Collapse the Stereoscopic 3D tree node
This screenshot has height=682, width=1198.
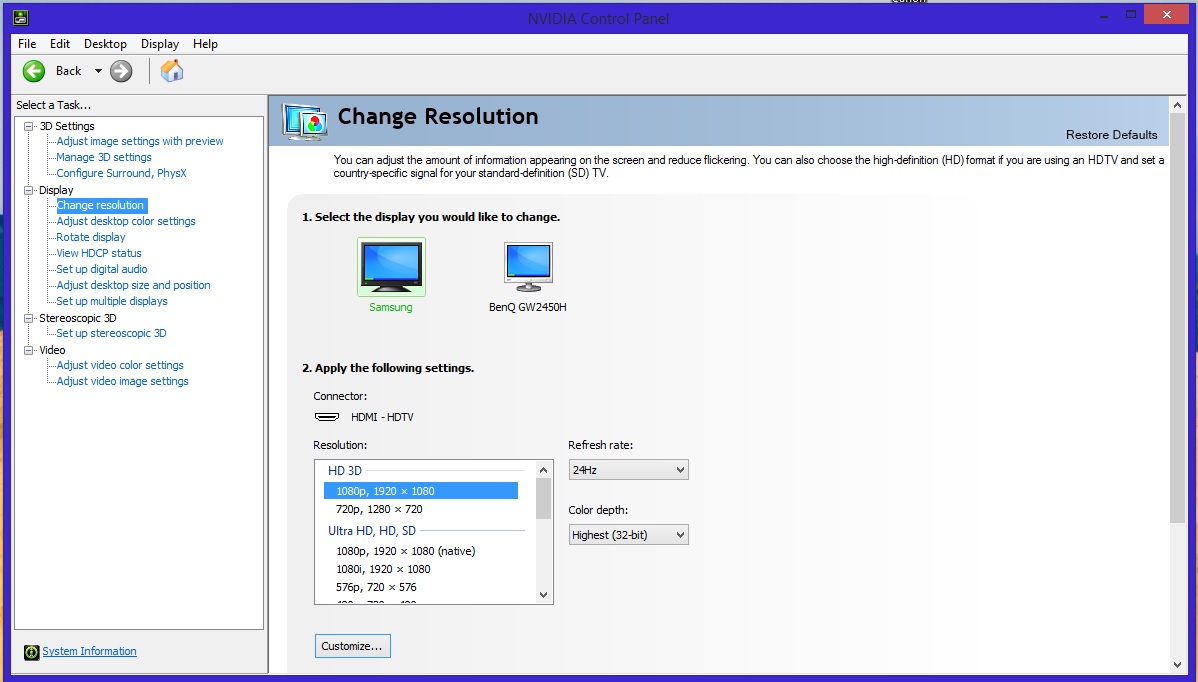coord(29,318)
